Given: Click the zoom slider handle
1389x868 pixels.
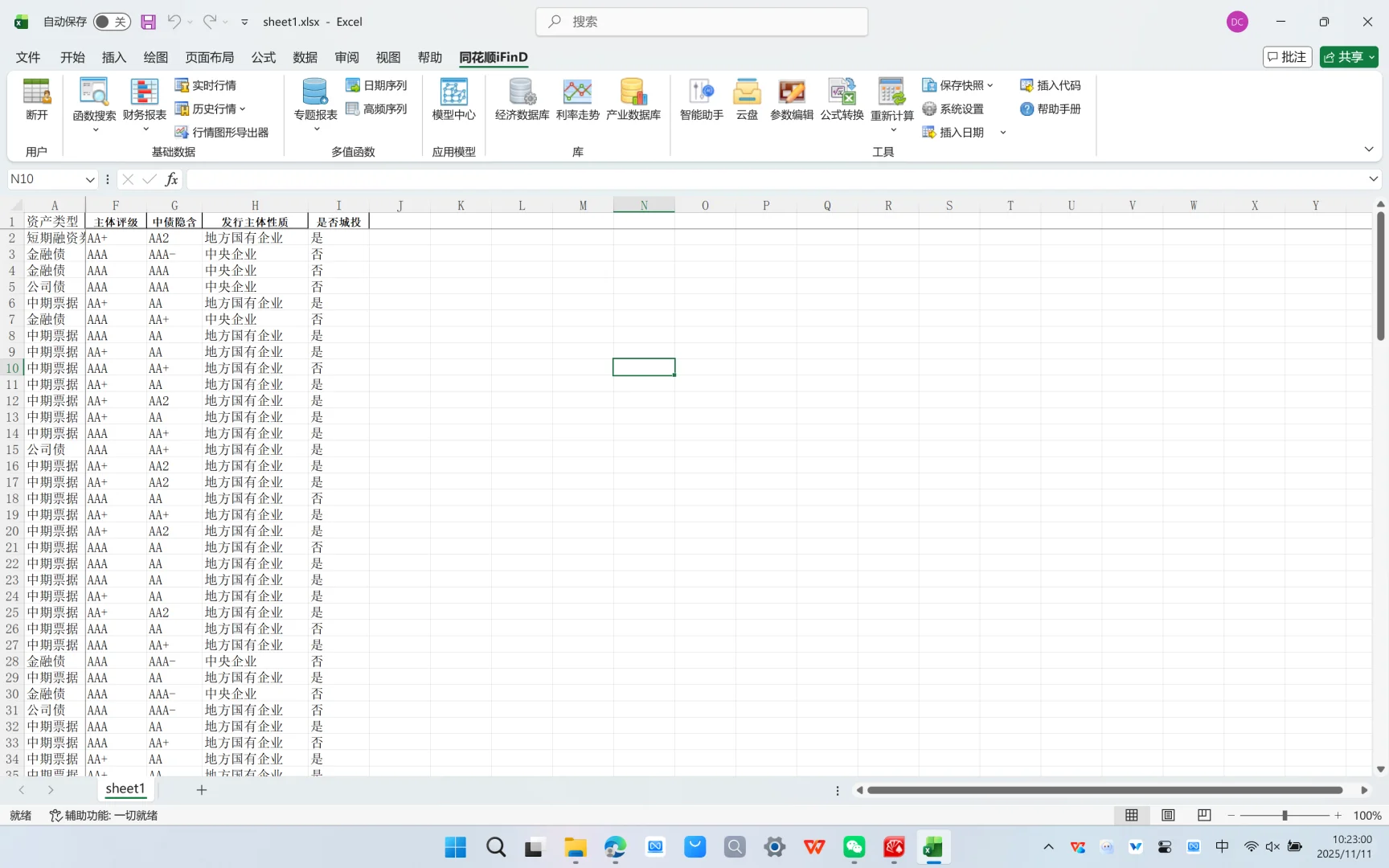Looking at the screenshot, I should click(1285, 815).
